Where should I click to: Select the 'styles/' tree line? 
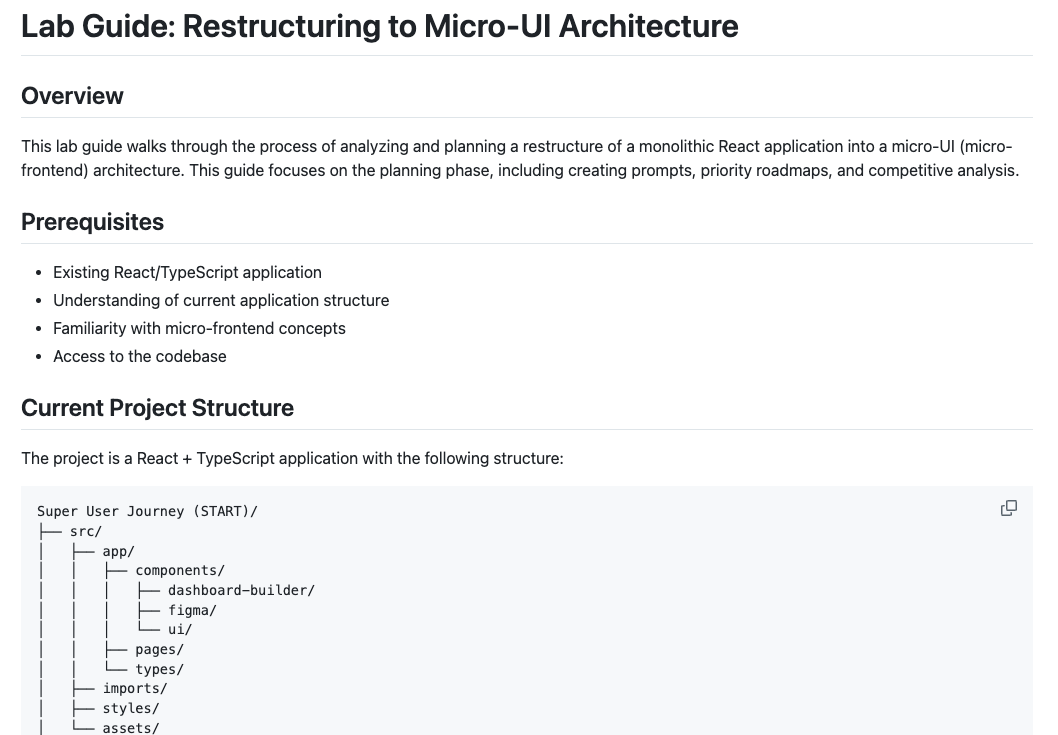point(131,708)
